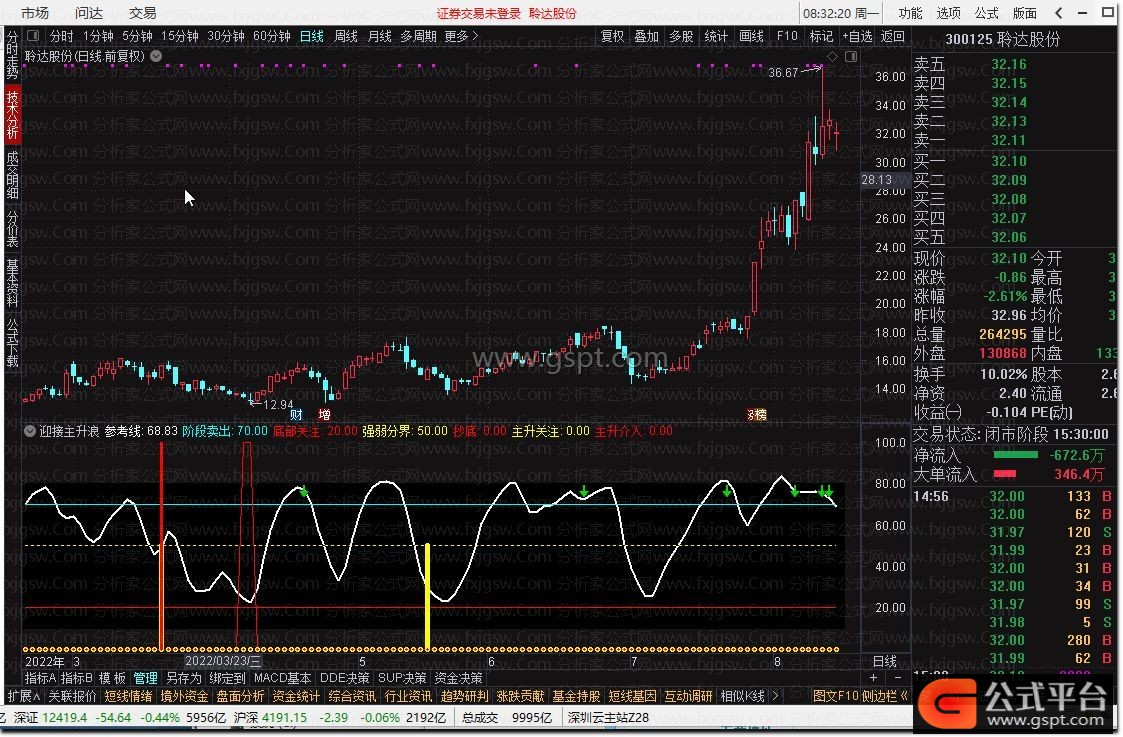Select the 15分钟 timeframe
1123x737 pixels.
point(179,36)
